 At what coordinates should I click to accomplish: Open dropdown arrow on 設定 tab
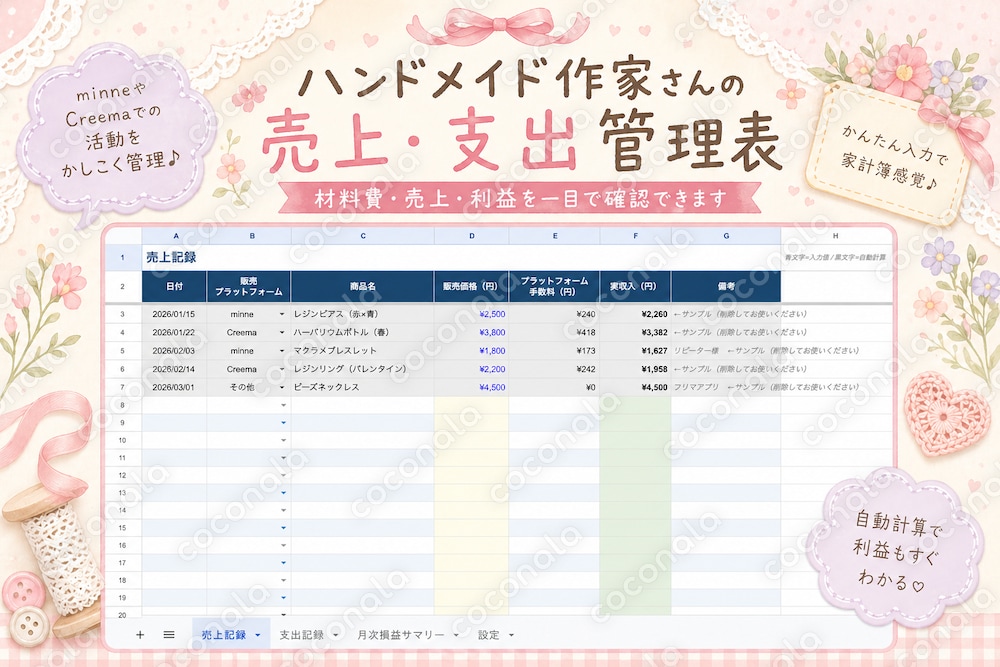point(511,635)
